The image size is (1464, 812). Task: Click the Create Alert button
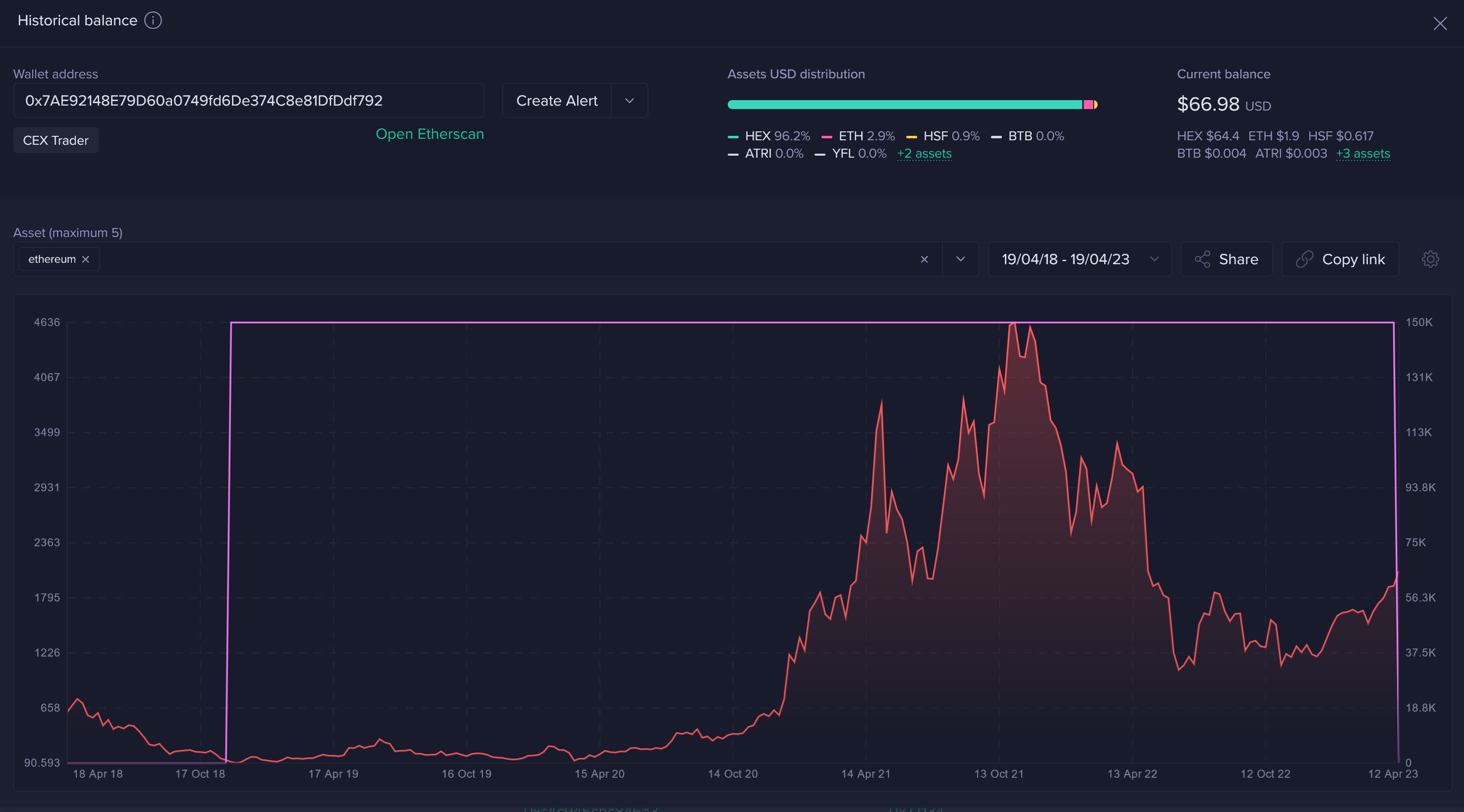[556, 101]
